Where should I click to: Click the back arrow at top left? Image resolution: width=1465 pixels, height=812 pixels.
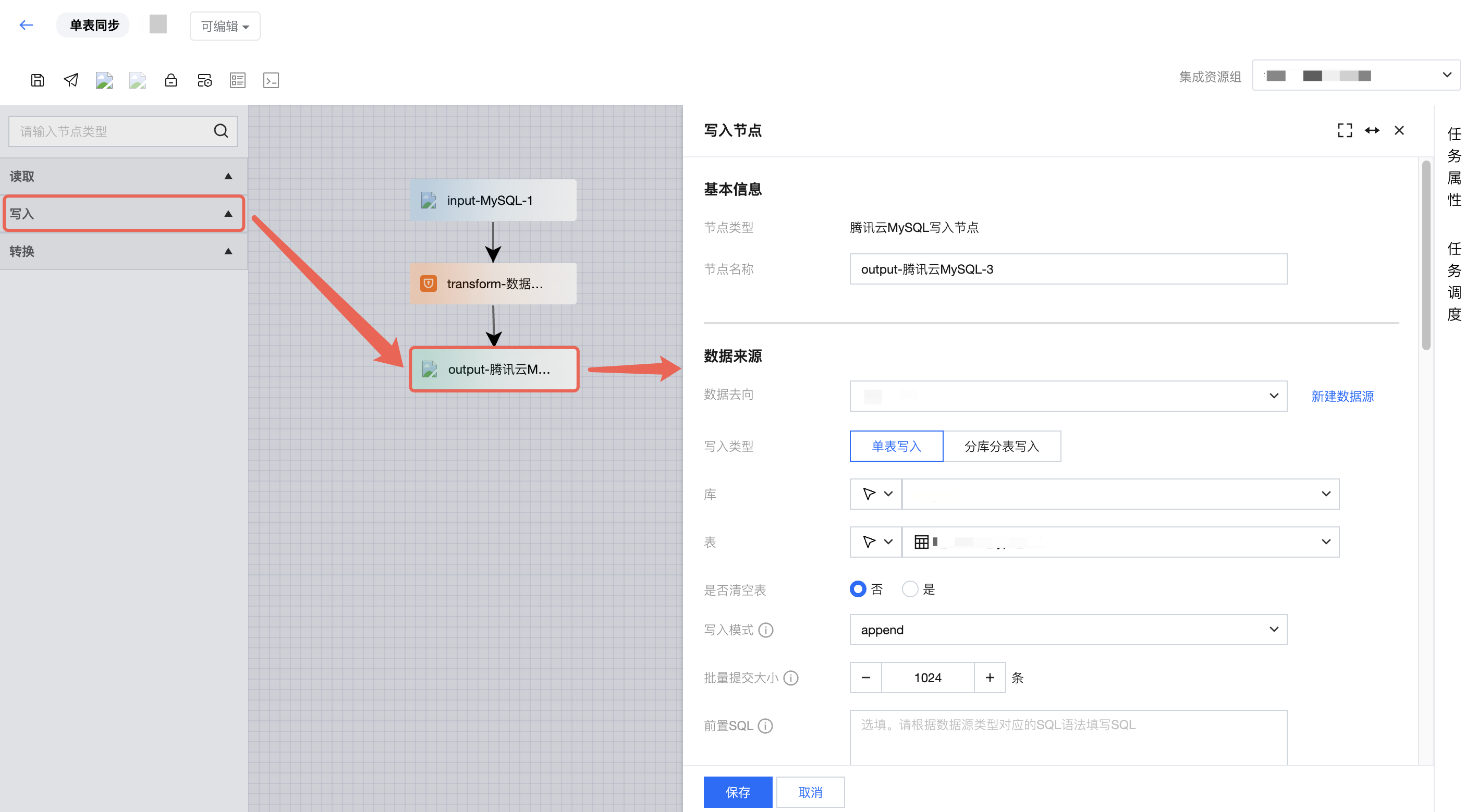(26, 25)
